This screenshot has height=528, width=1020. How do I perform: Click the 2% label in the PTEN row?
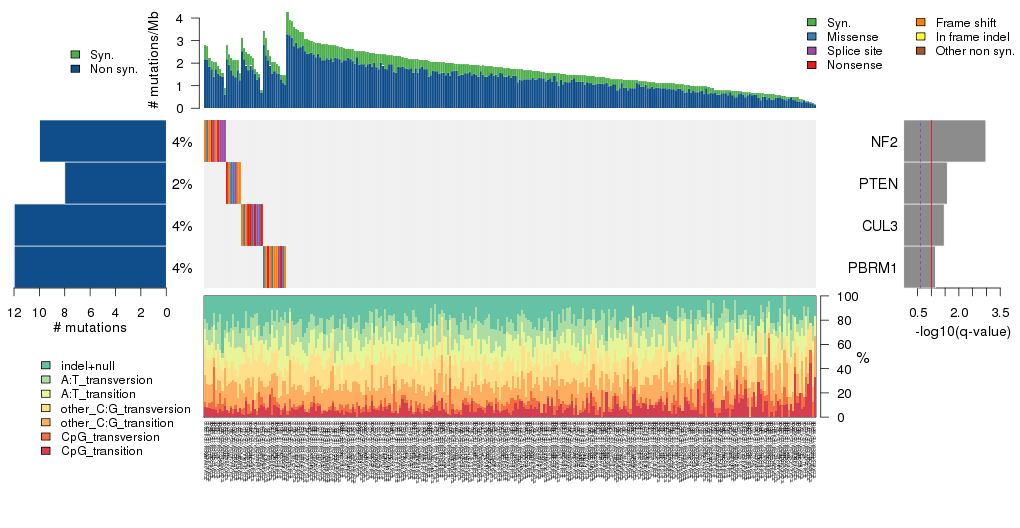click(181, 184)
